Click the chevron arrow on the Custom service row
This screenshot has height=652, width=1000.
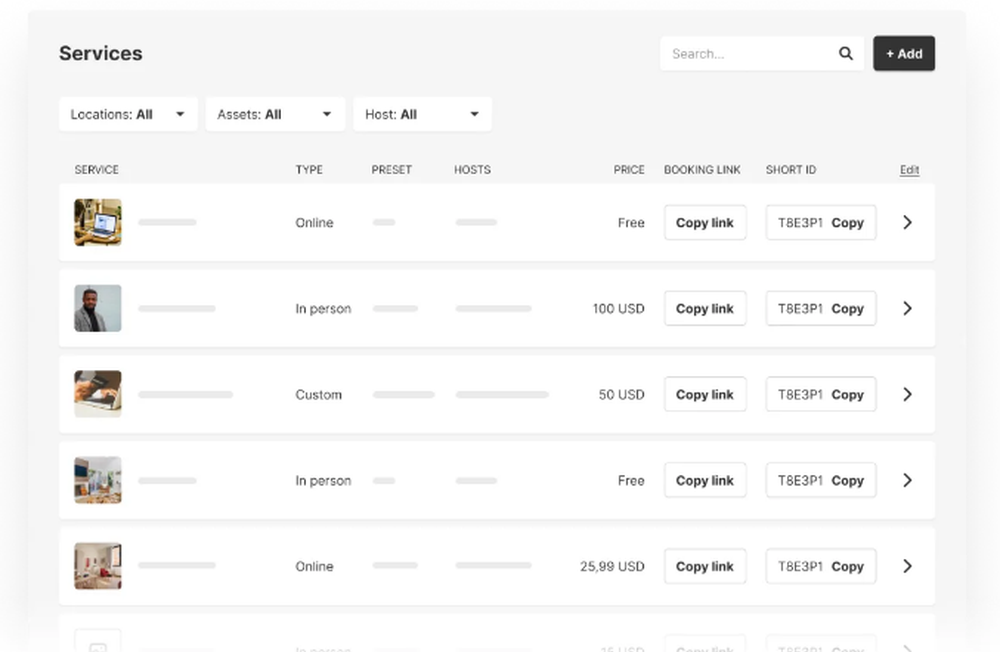[x=907, y=394]
